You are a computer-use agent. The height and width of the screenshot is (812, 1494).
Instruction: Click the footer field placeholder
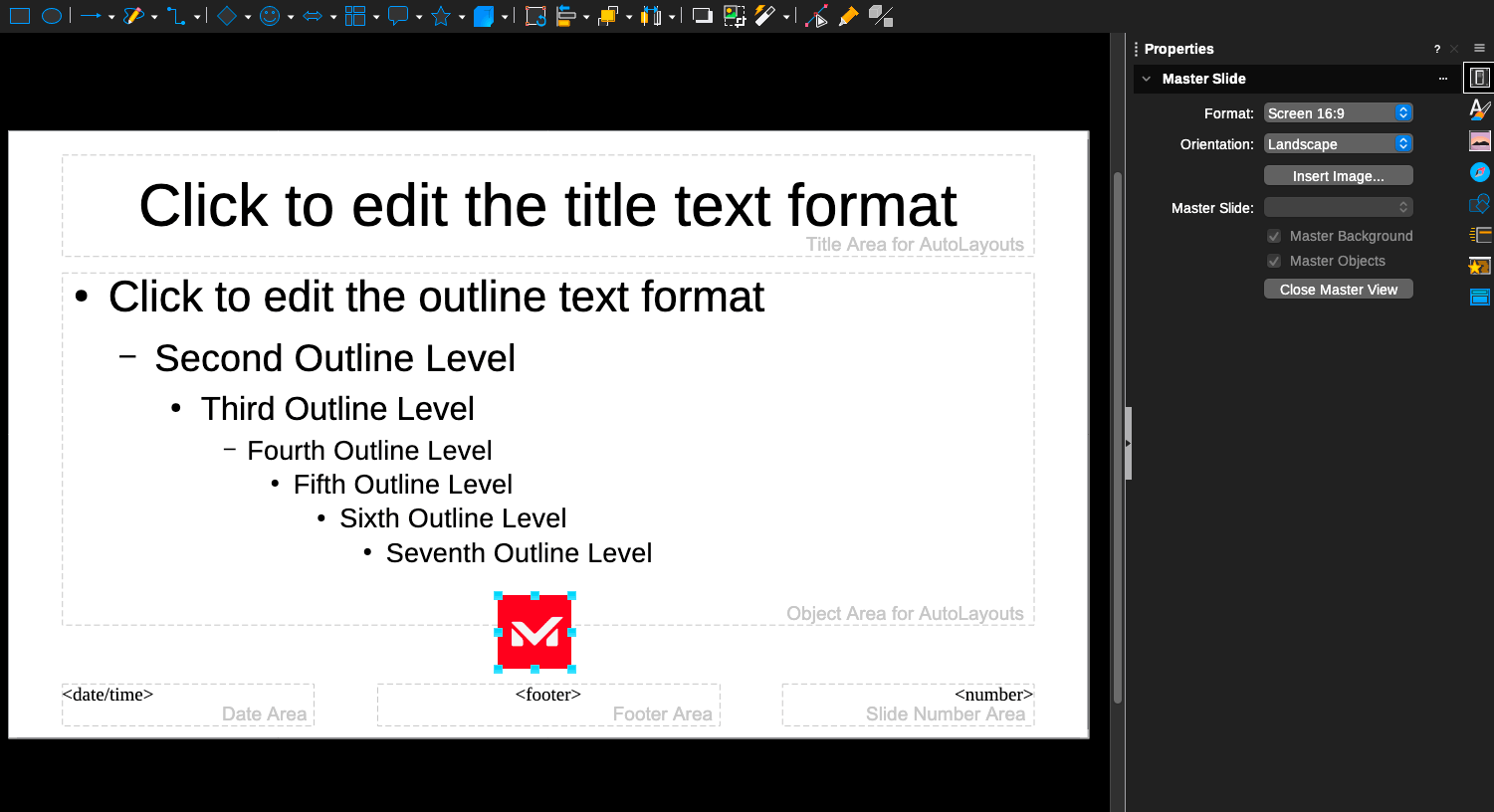click(x=548, y=705)
